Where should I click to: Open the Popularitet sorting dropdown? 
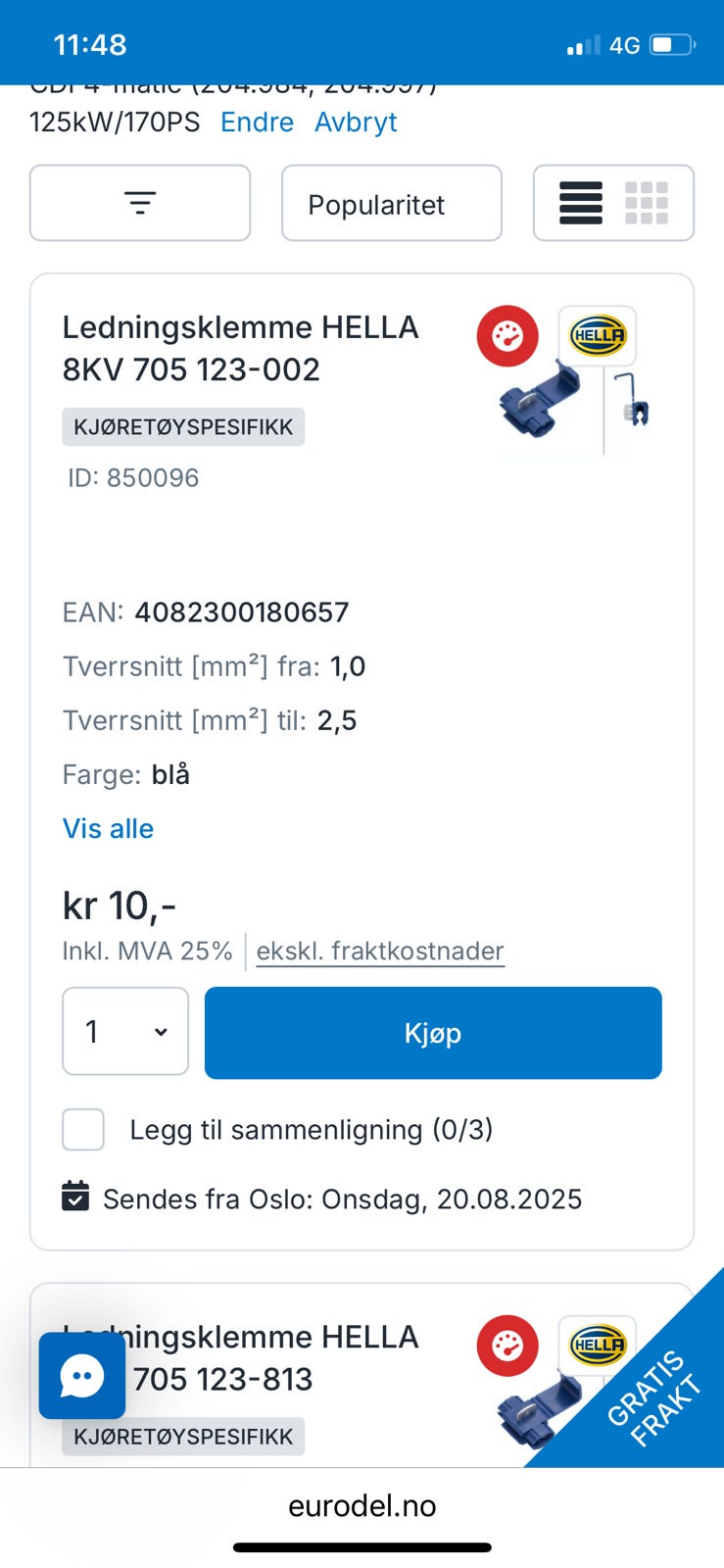point(392,204)
